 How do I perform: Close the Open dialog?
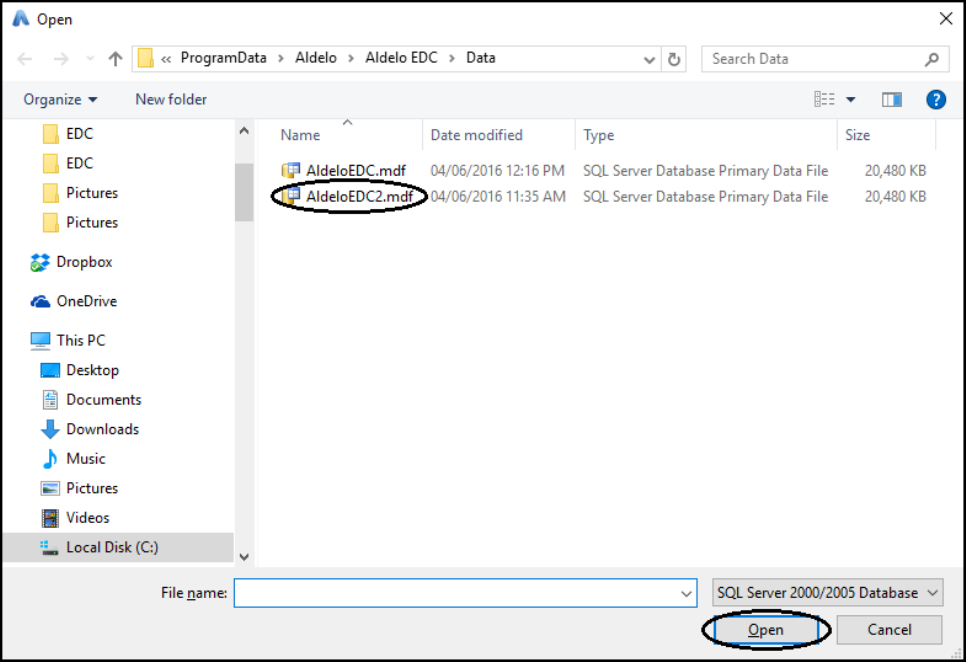(x=946, y=18)
